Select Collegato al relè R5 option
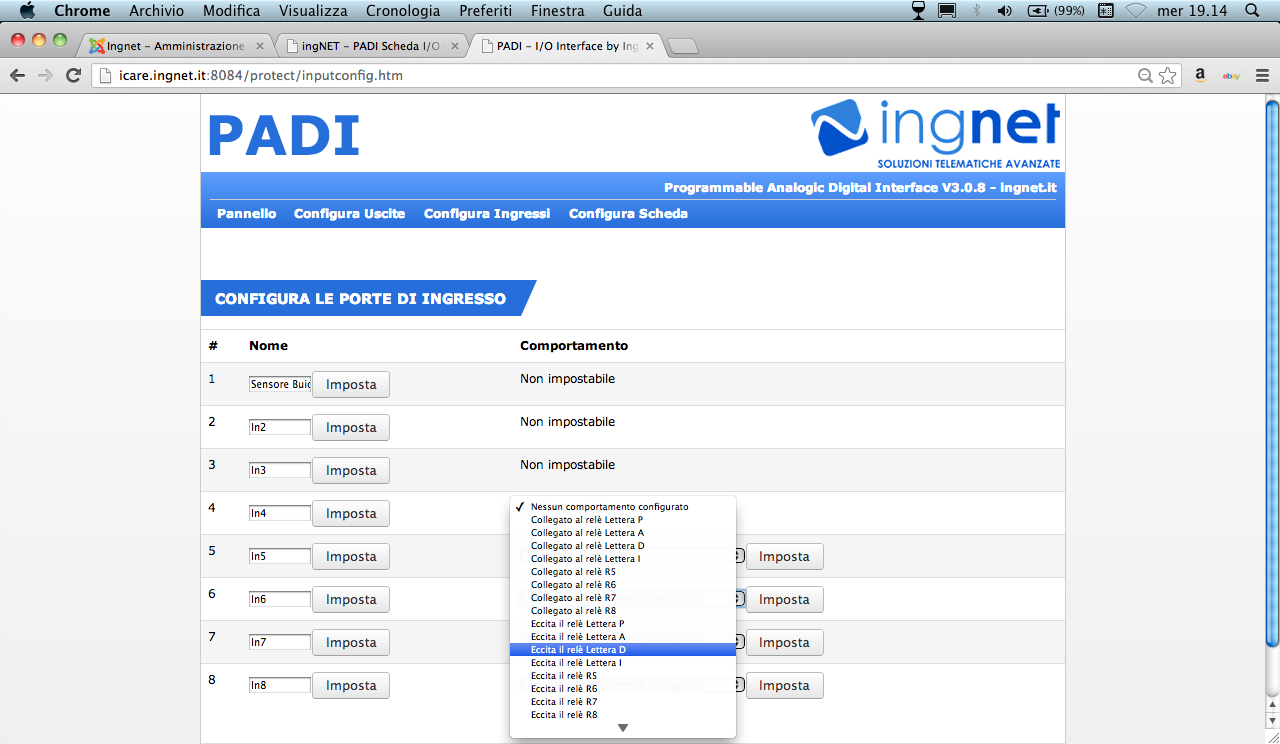 coord(623,572)
